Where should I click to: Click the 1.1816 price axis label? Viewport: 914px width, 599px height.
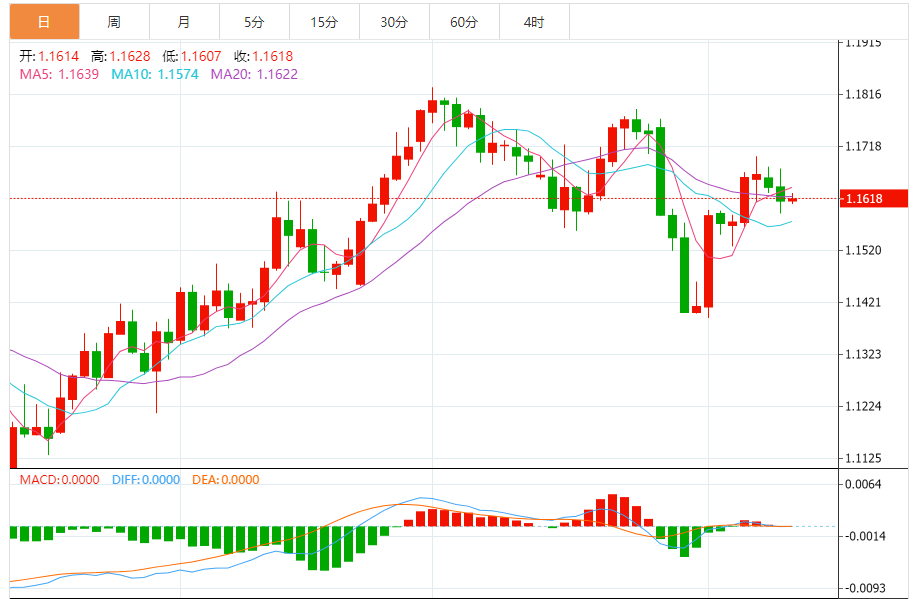coord(863,94)
